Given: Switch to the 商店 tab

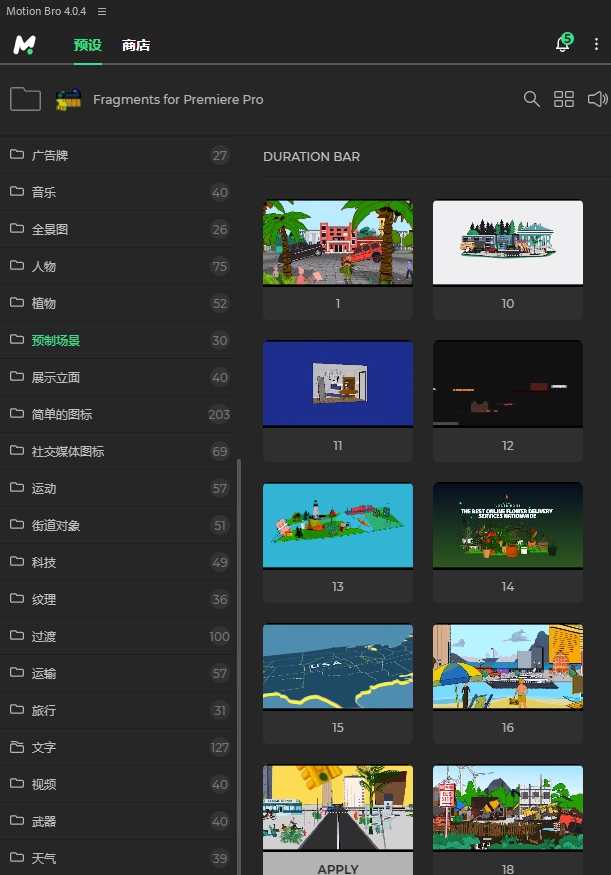Looking at the screenshot, I should point(136,45).
